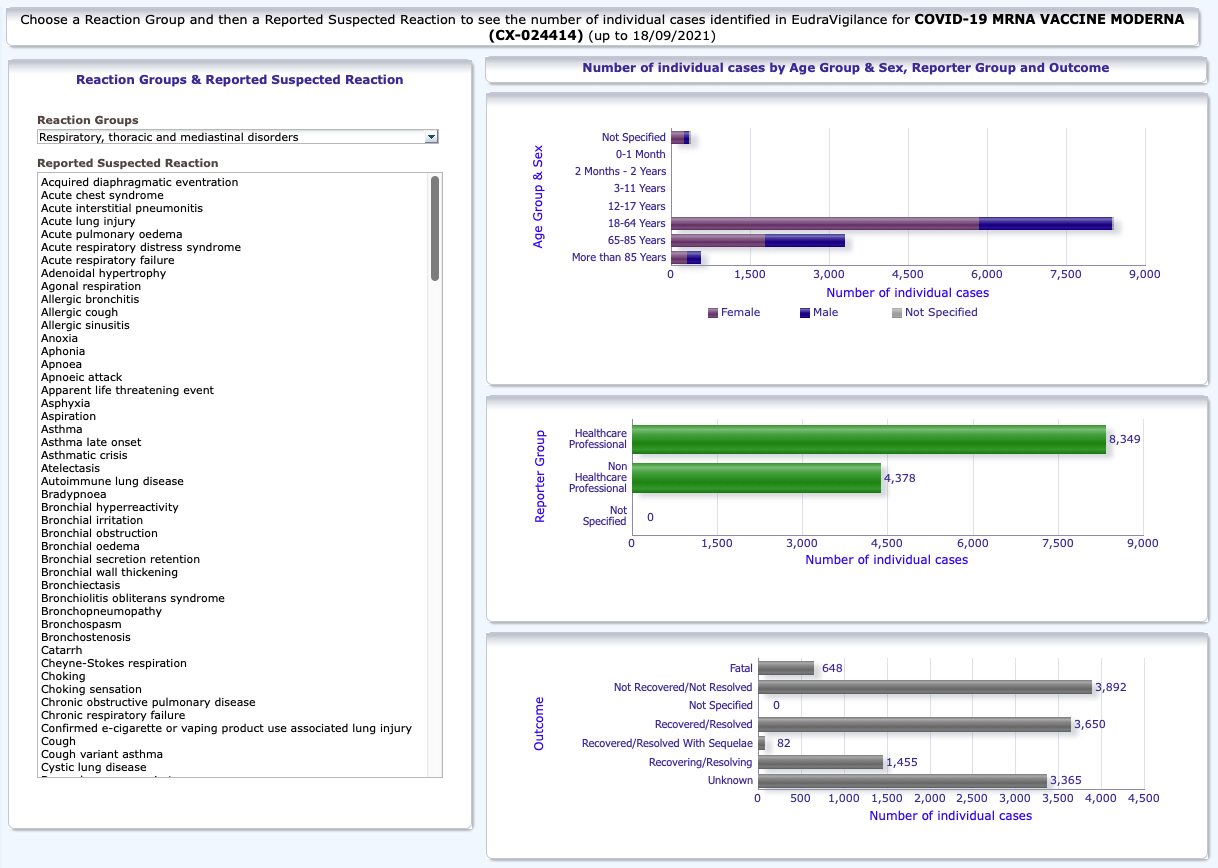Image resolution: width=1218 pixels, height=868 pixels.
Task: Choose 'Allergic cough' in the list
Action: pos(80,312)
